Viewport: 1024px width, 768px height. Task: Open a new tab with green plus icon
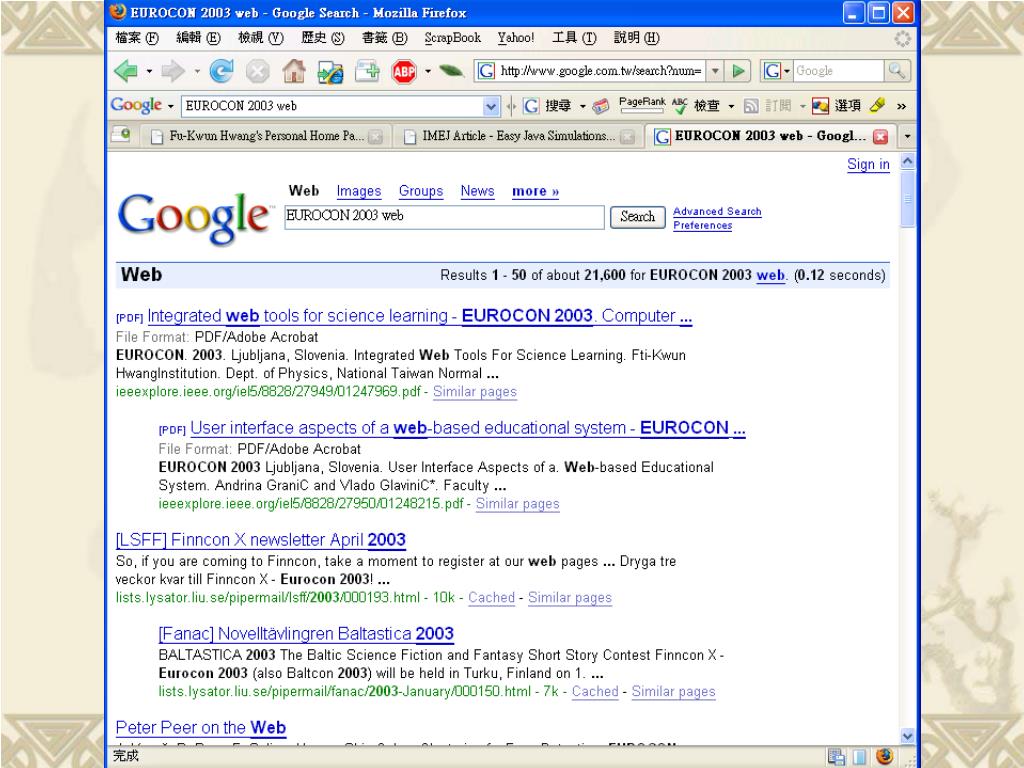click(x=368, y=71)
